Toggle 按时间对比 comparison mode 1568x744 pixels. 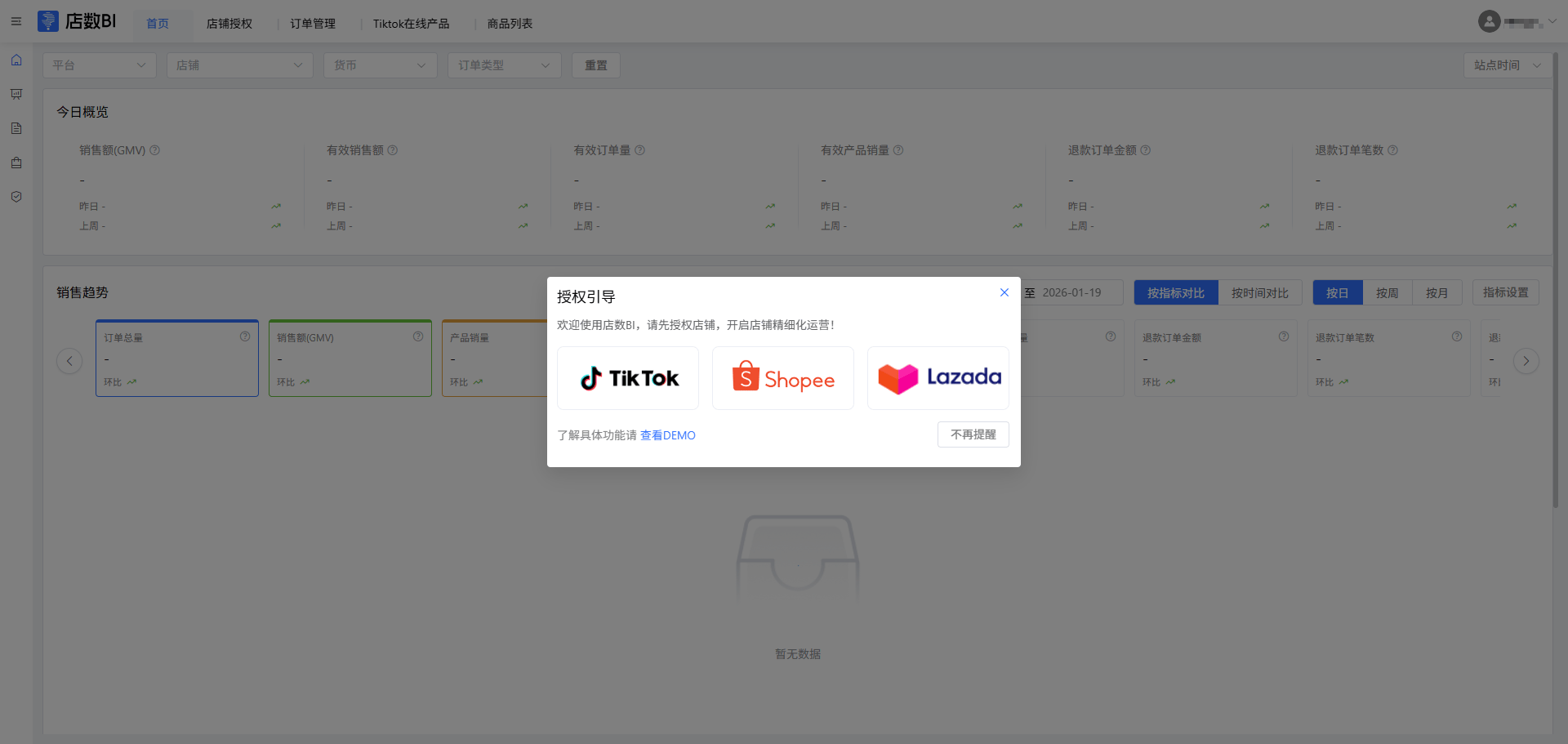pyautogui.click(x=1259, y=293)
